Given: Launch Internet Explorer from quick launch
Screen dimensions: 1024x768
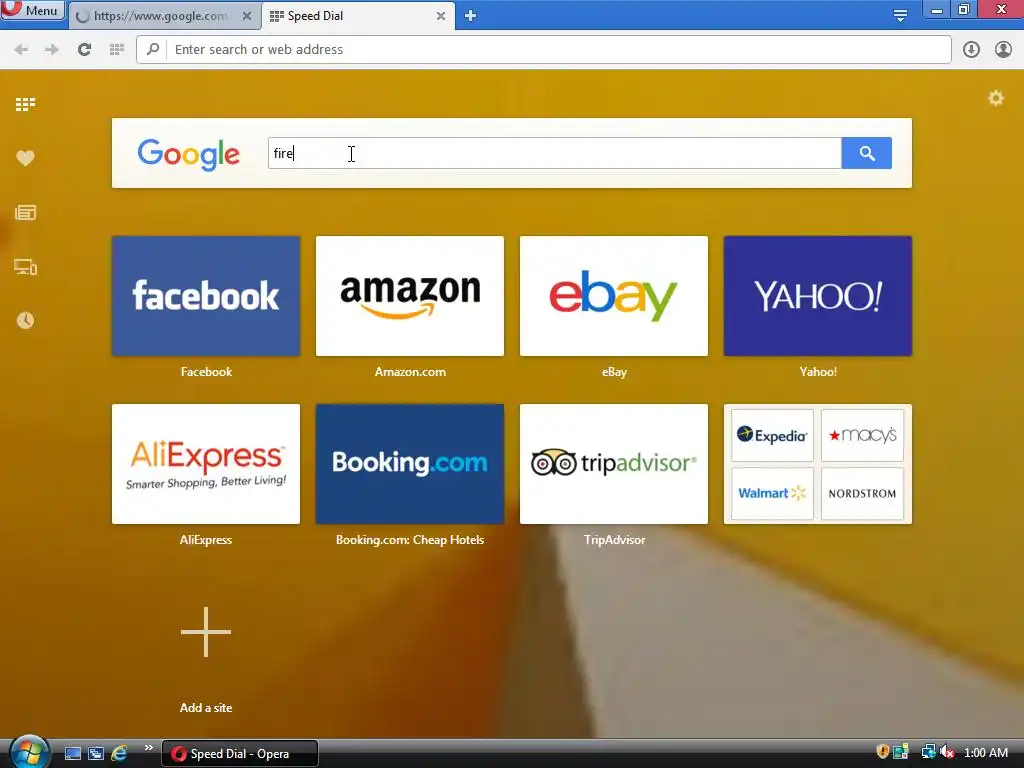Looking at the screenshot, I should click(119, 754).
